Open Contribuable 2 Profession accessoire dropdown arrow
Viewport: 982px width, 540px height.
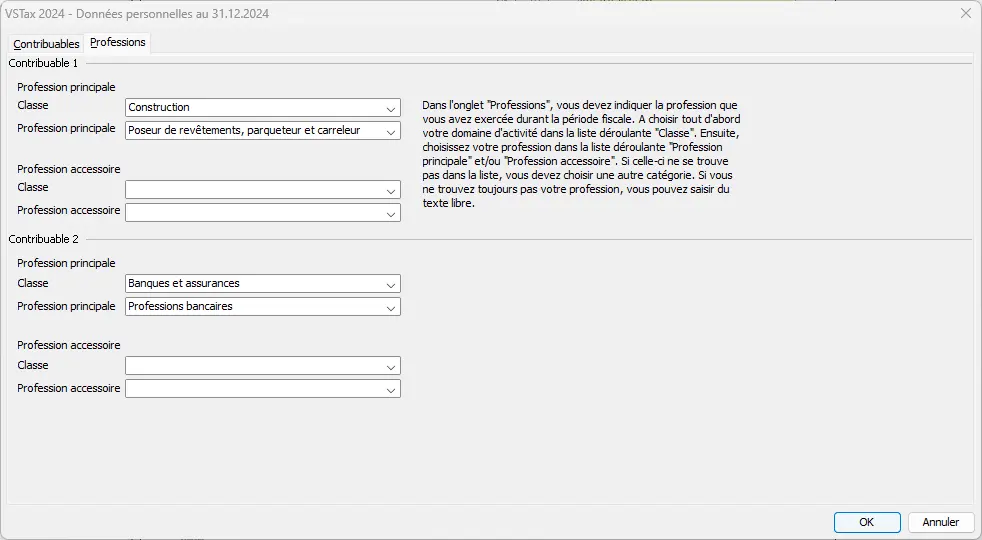coord(390,389)
